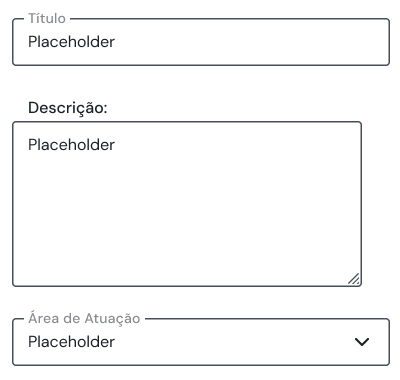Click the Descrição: label text
The image size is (400, 380).
68,108
